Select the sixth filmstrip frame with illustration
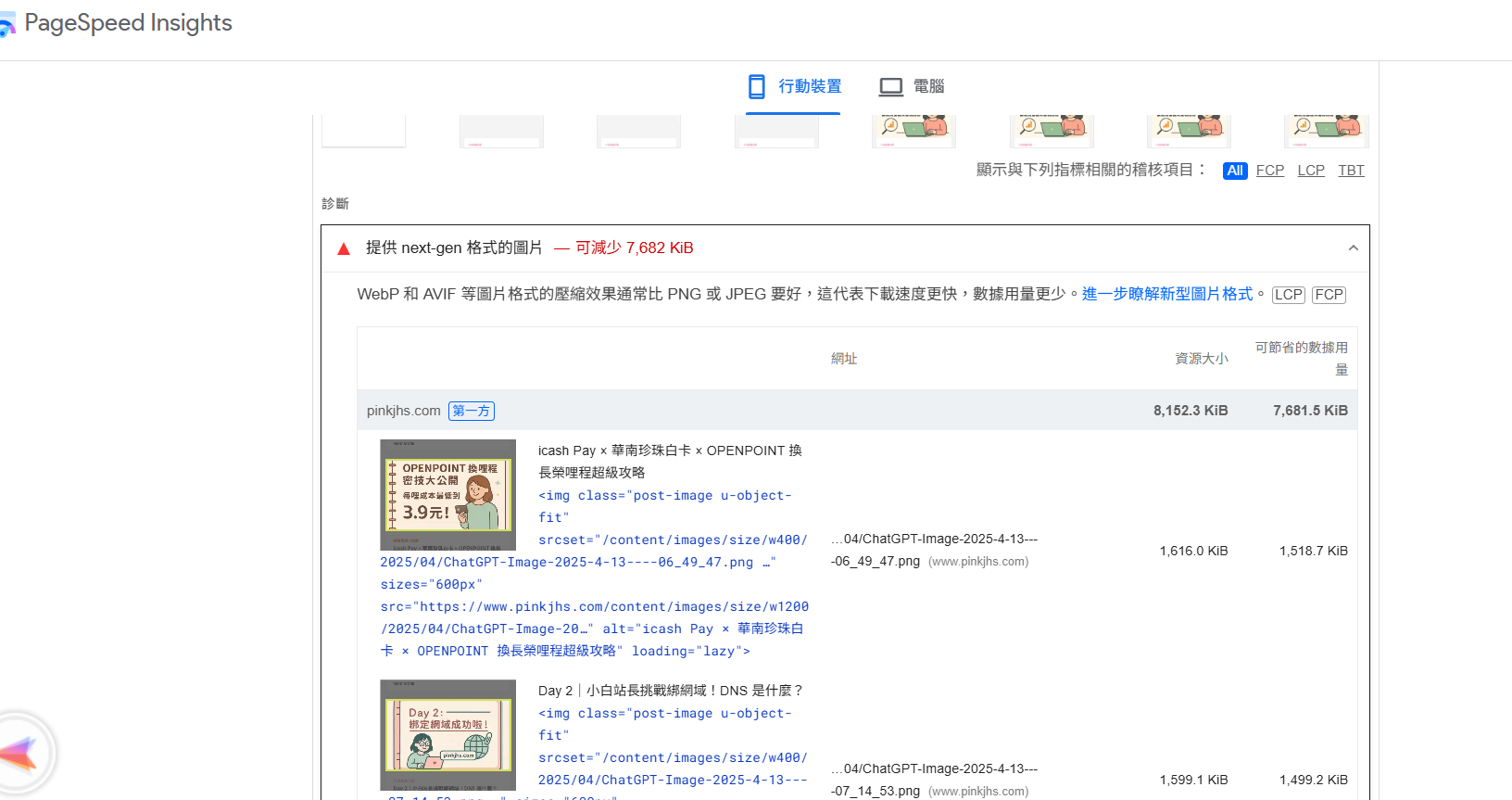This screenshot has width=1512, height=800. pyautogui.click(x=1052, y=131)
